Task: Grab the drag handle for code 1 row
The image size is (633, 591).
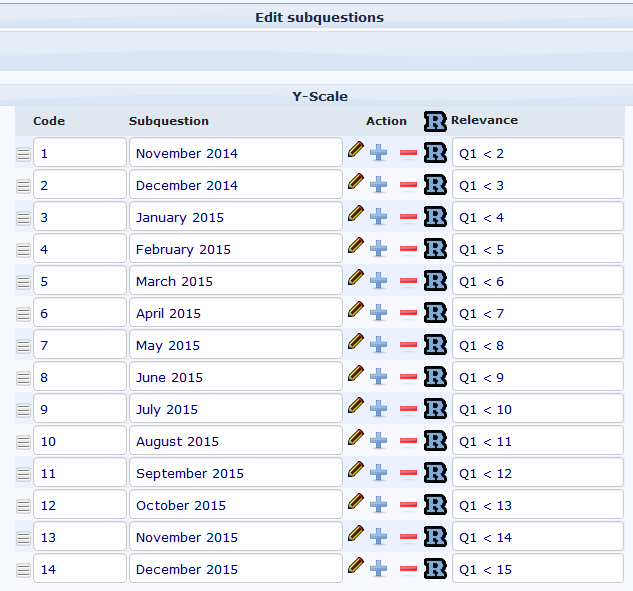Action: point(23,154)
